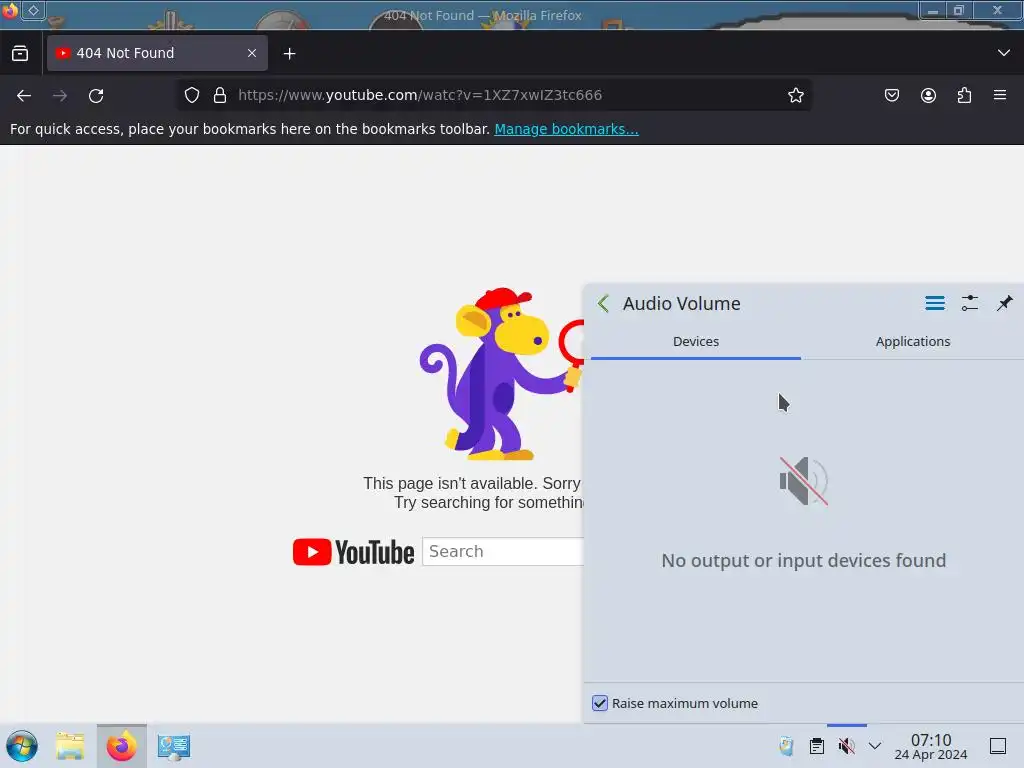Go back in Audio Volume panel

tap(603, 304)
